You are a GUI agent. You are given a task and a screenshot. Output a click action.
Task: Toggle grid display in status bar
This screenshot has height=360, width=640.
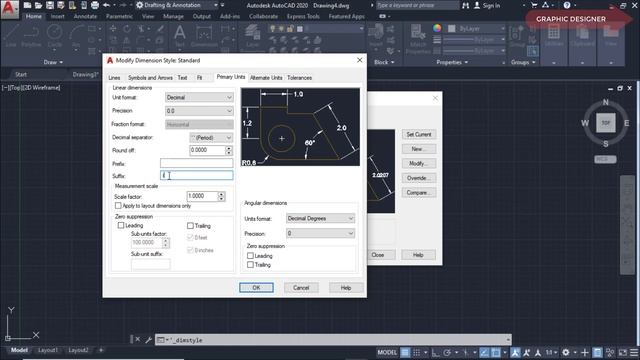tap(405, 352)
